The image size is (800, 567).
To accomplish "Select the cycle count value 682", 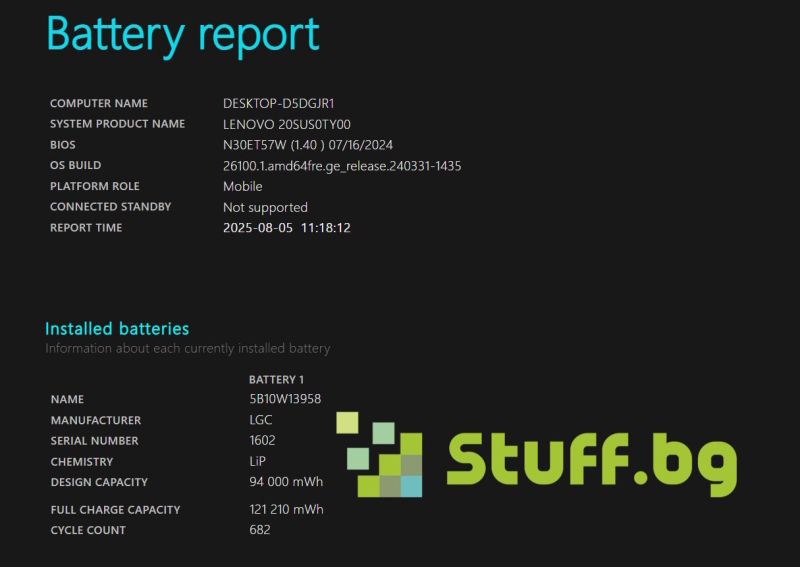I will coord(259,530).
